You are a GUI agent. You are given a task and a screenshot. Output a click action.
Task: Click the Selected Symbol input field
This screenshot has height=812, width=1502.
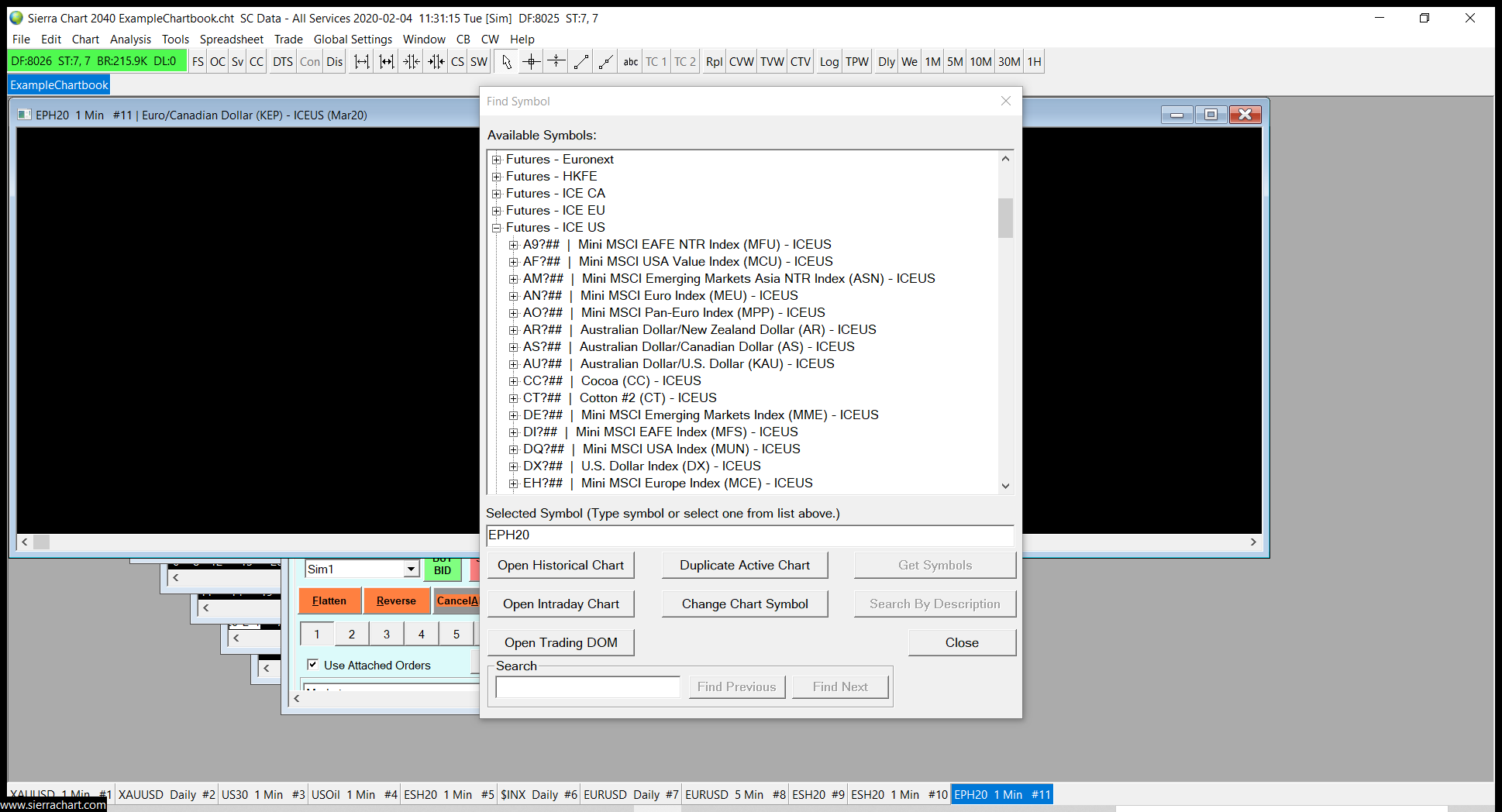tap(749, 535)
